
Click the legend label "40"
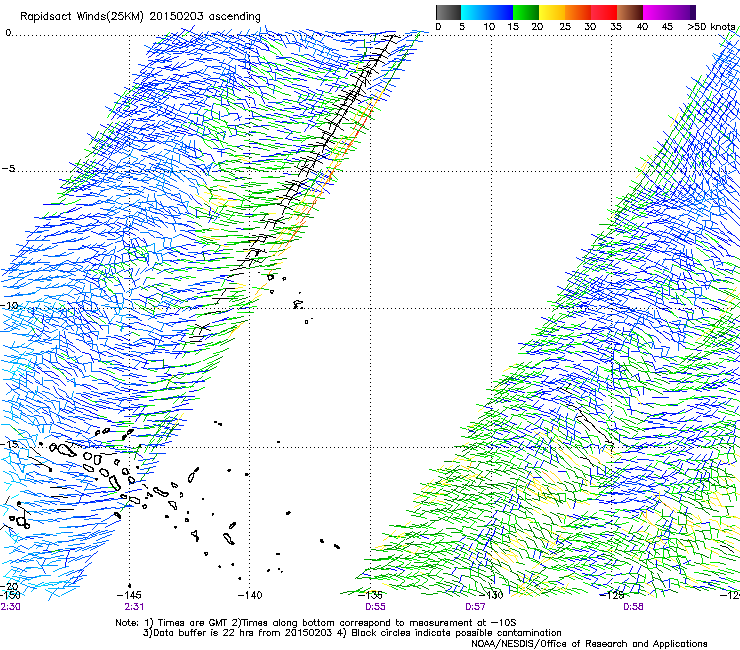click(642, 27)
